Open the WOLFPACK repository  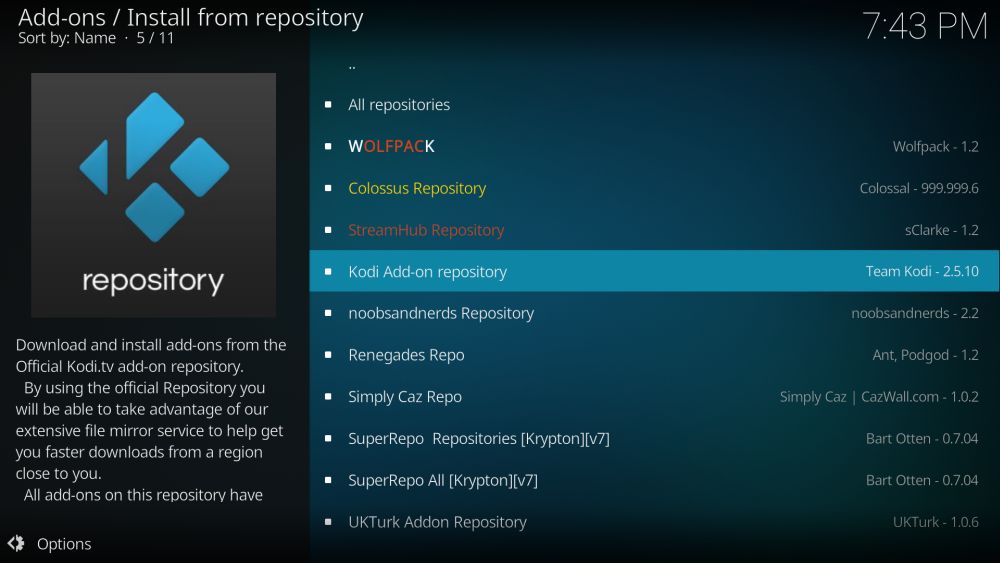point(391,147)
